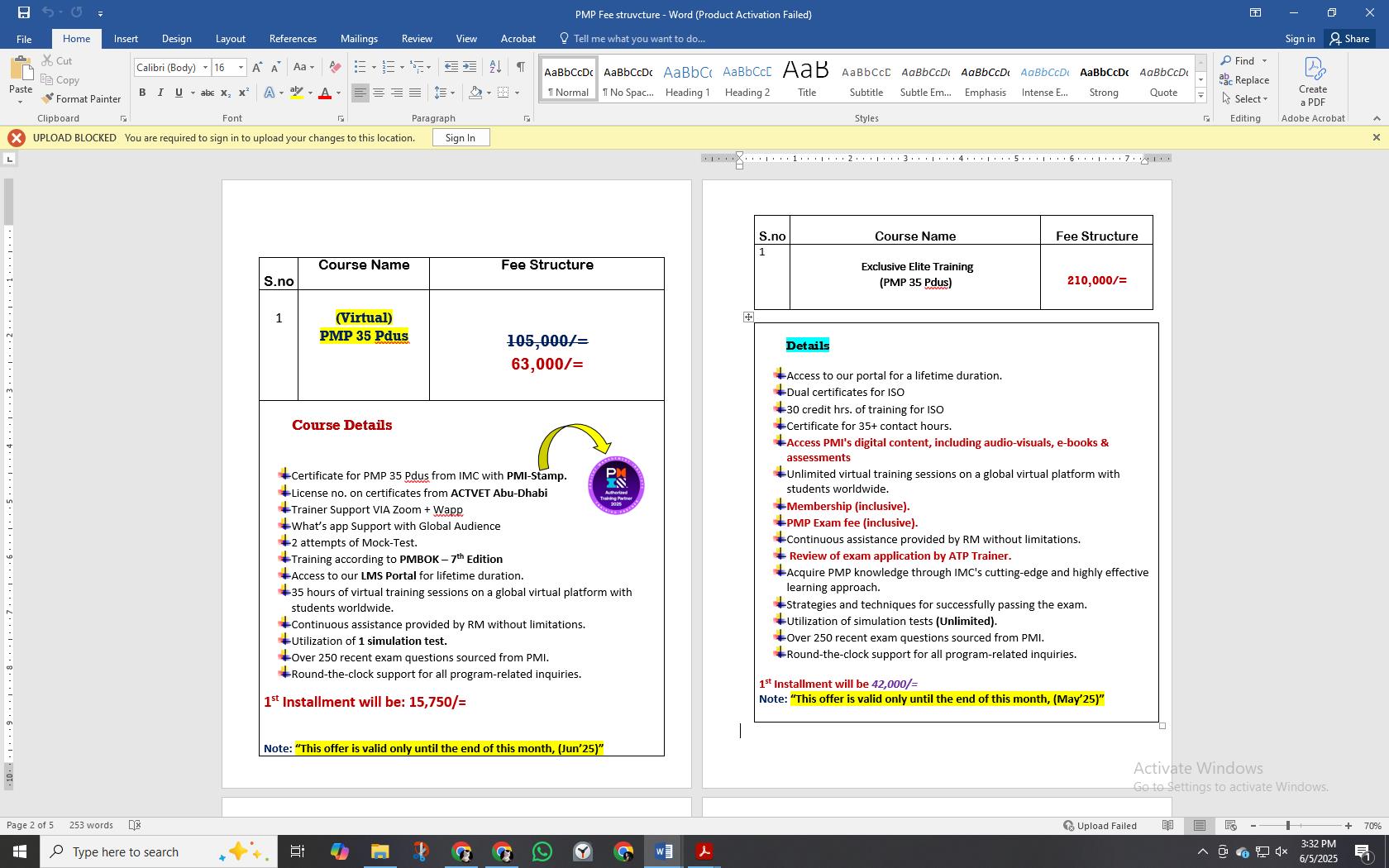This screenshot has height=868, width=1389.
Task: Switch to Read Mode view
Action: [x=1168, y=825]
